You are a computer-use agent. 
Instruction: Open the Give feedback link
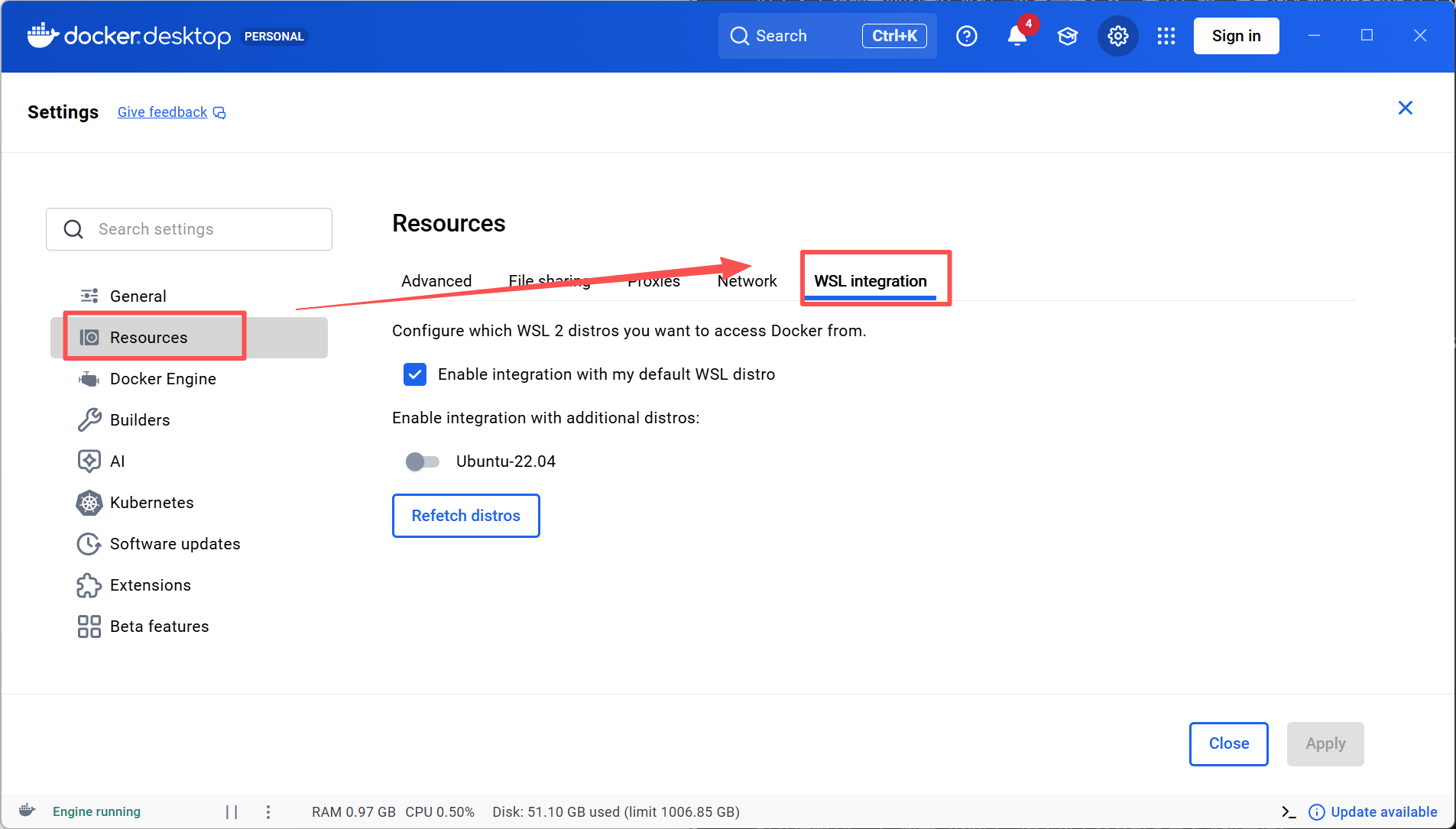coord(162,112)
